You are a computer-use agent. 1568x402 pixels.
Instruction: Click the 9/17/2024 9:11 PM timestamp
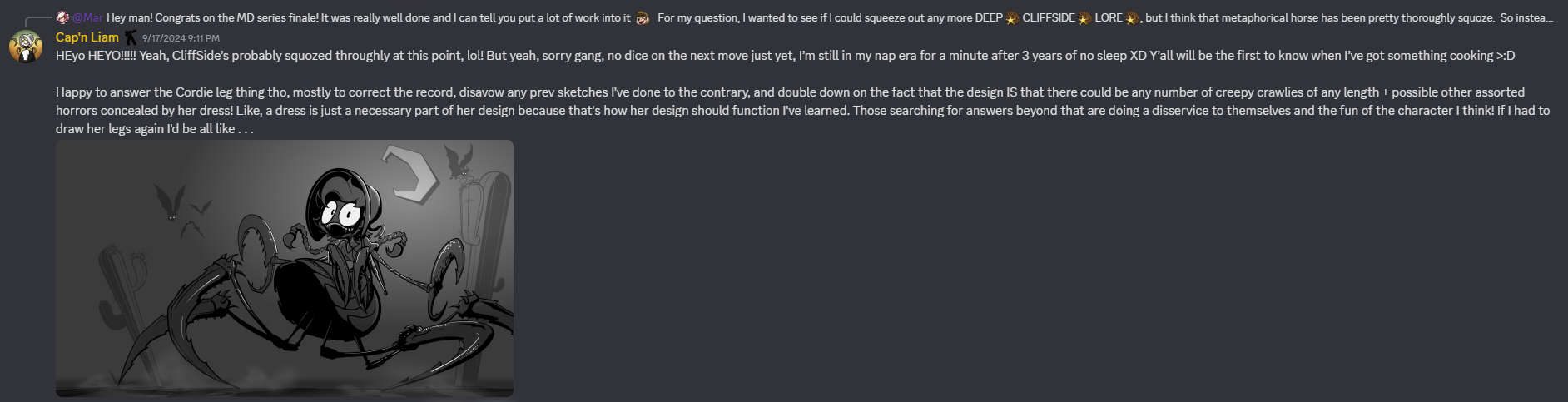pyautogui.click(x=181, y=38)
